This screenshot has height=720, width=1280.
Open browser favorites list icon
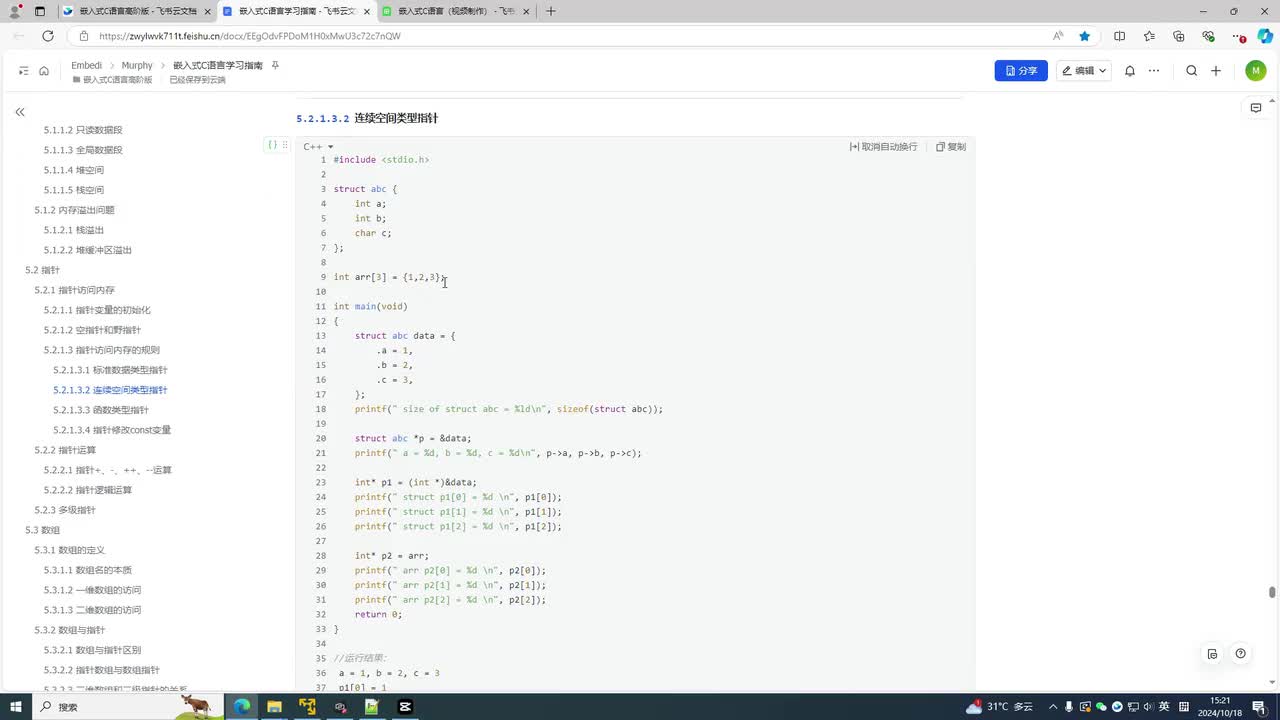coord(1150,36)
